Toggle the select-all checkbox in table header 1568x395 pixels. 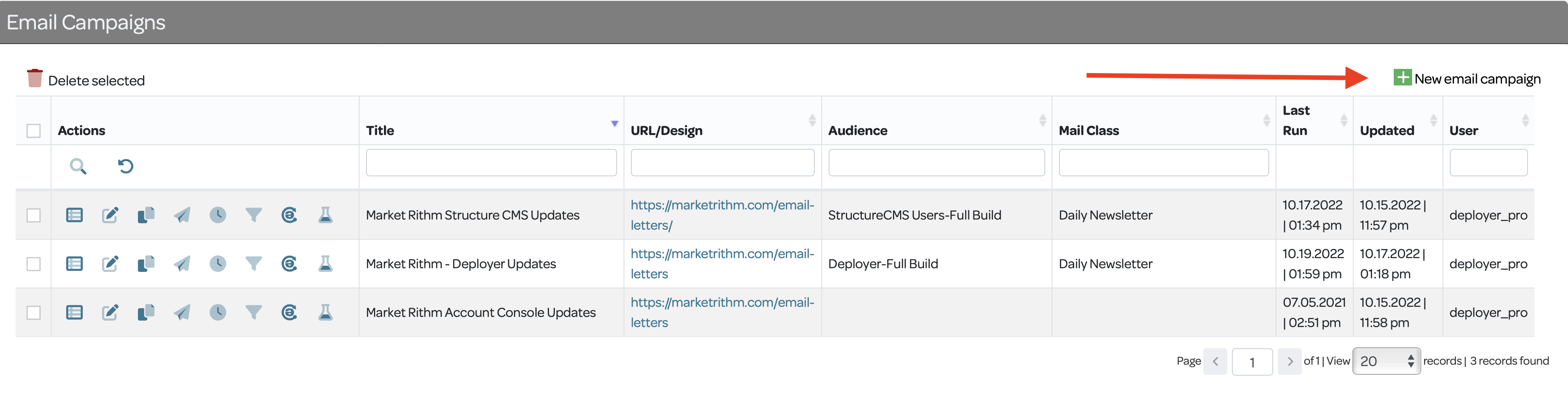[x=34, y=130]
